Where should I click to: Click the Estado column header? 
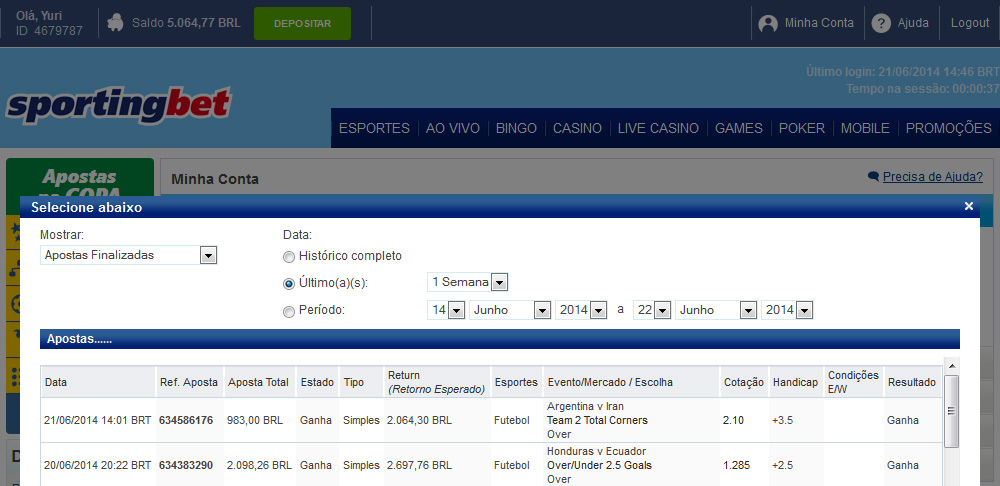[317, 382]
